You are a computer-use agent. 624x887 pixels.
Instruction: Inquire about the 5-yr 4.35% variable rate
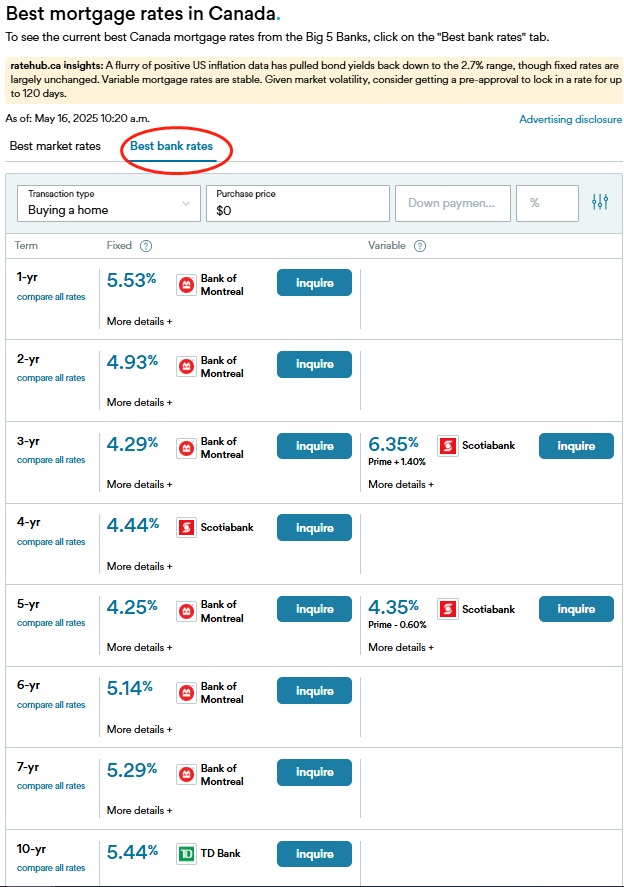(576, 609)
